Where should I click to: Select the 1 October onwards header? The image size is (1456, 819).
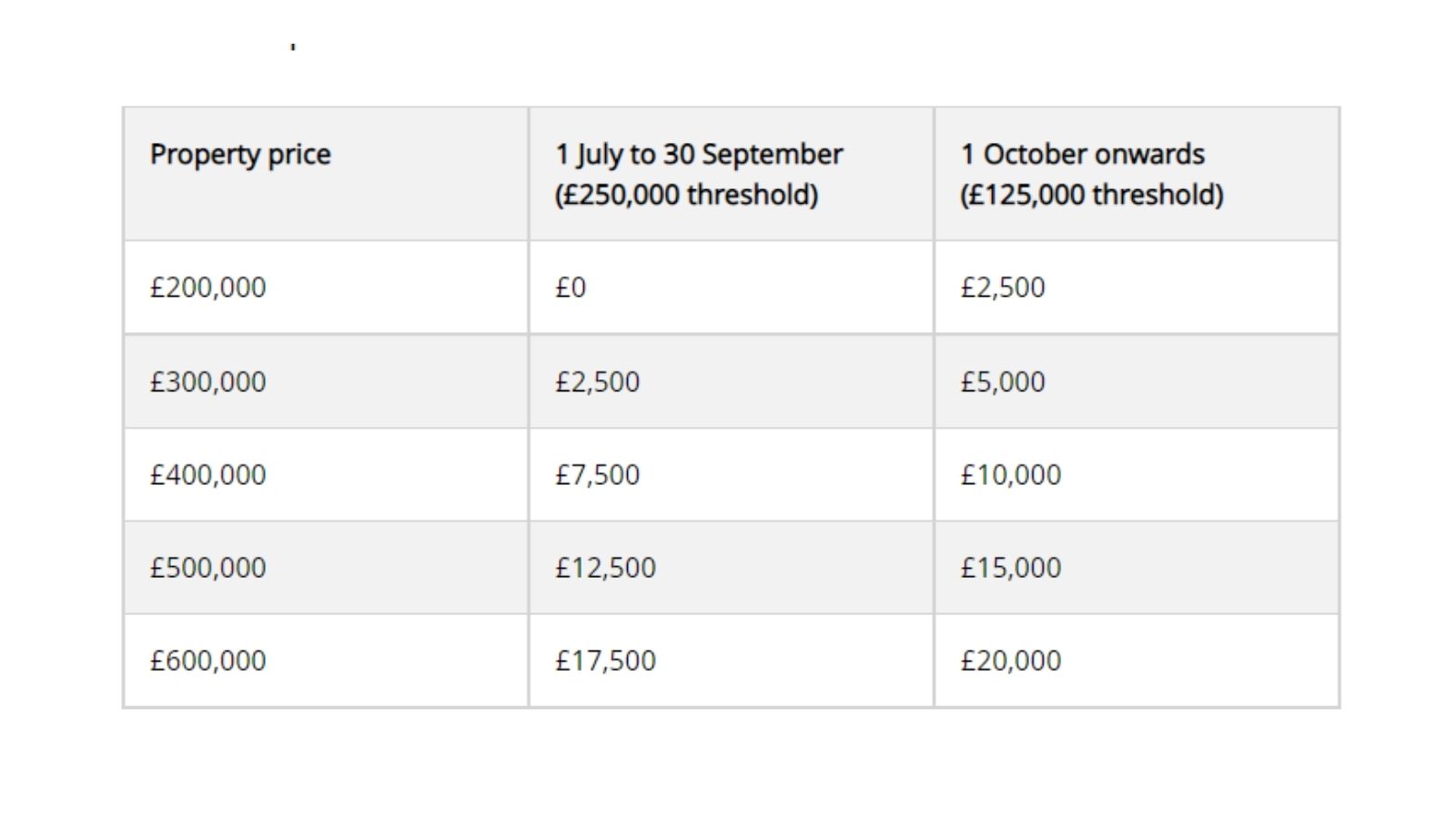1137,174
